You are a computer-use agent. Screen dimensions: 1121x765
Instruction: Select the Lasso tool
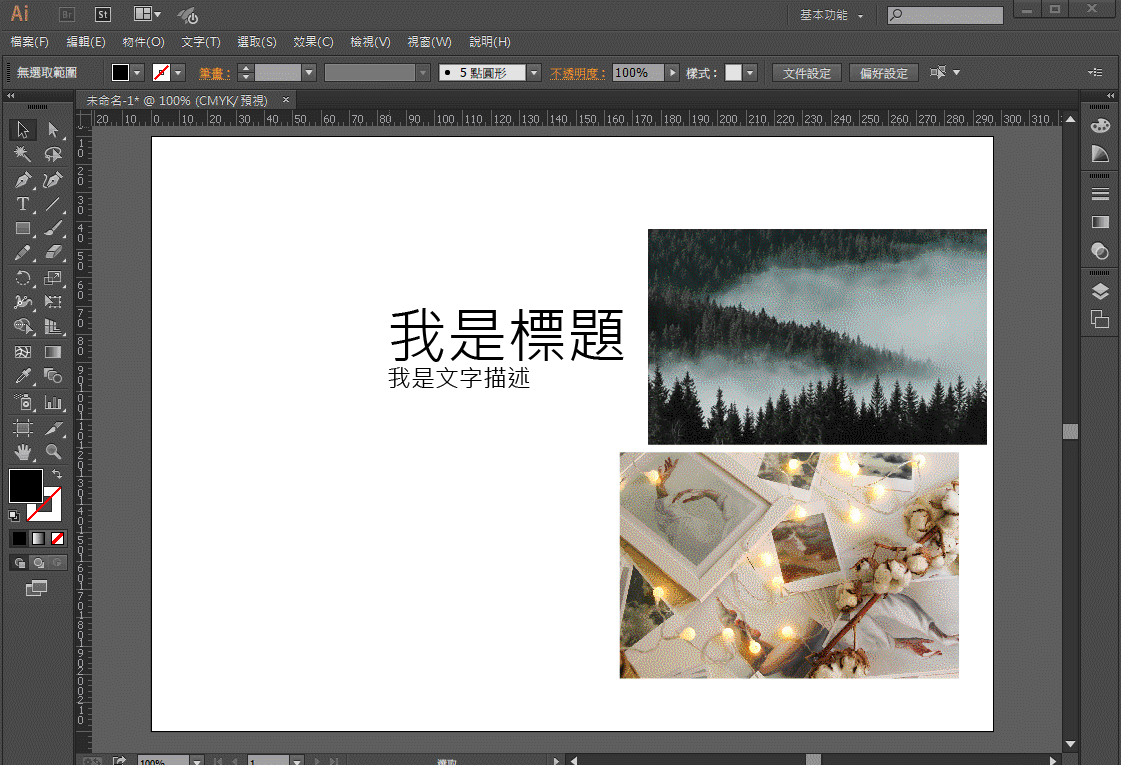53,154
